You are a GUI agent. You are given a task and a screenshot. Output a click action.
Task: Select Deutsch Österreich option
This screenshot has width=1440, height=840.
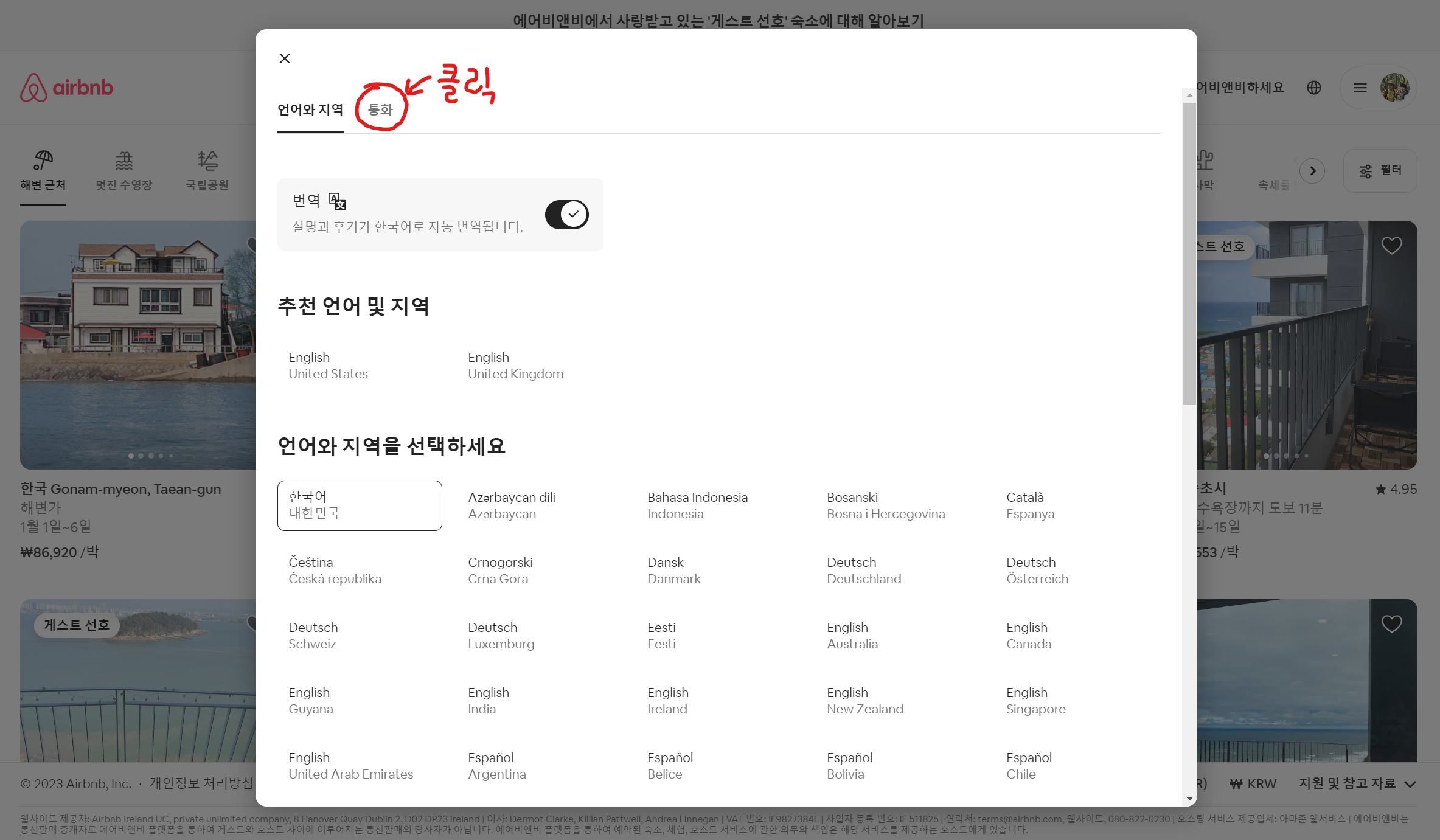tap(1077, 571)
